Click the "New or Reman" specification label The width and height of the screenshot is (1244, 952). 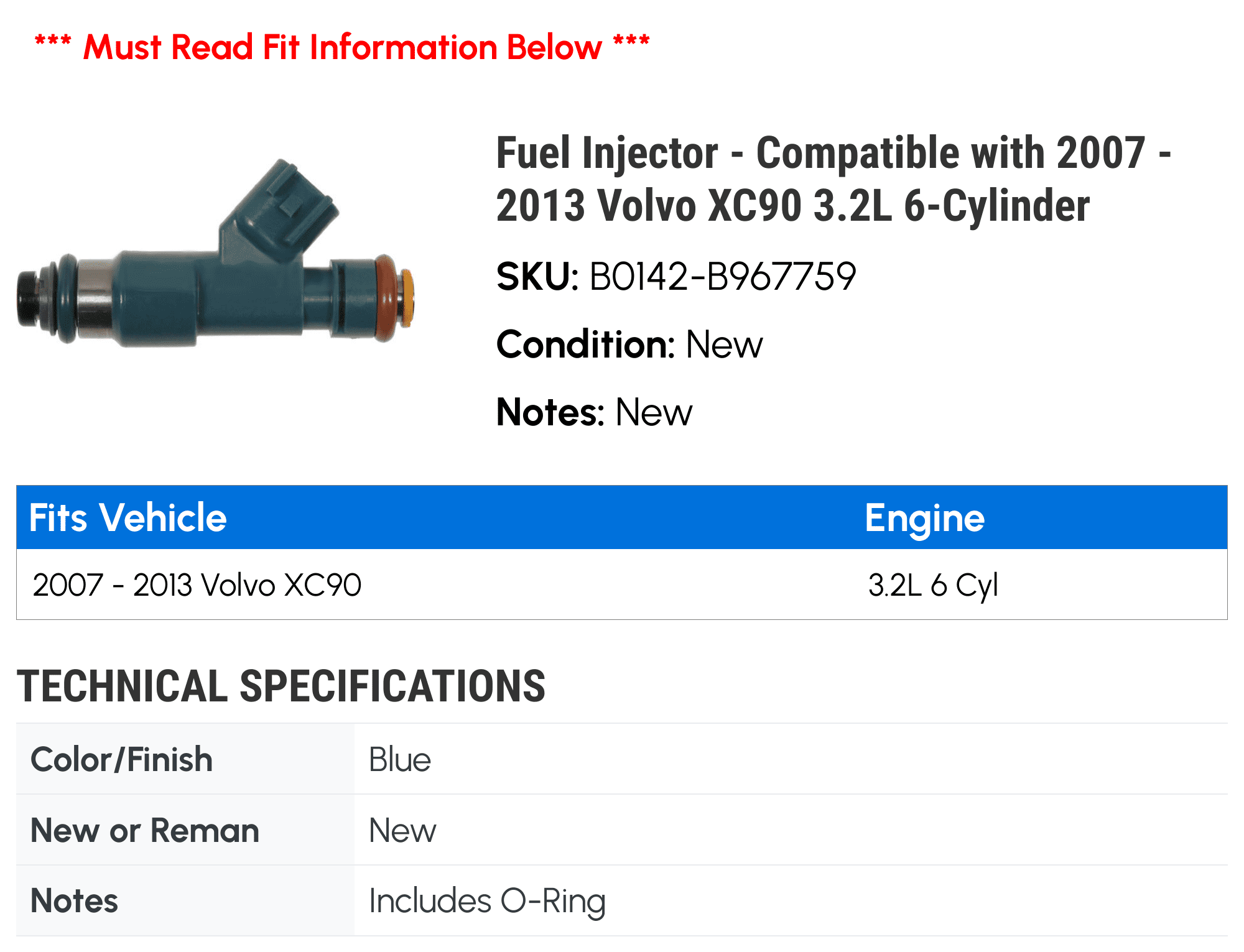[x=145, y=830]
